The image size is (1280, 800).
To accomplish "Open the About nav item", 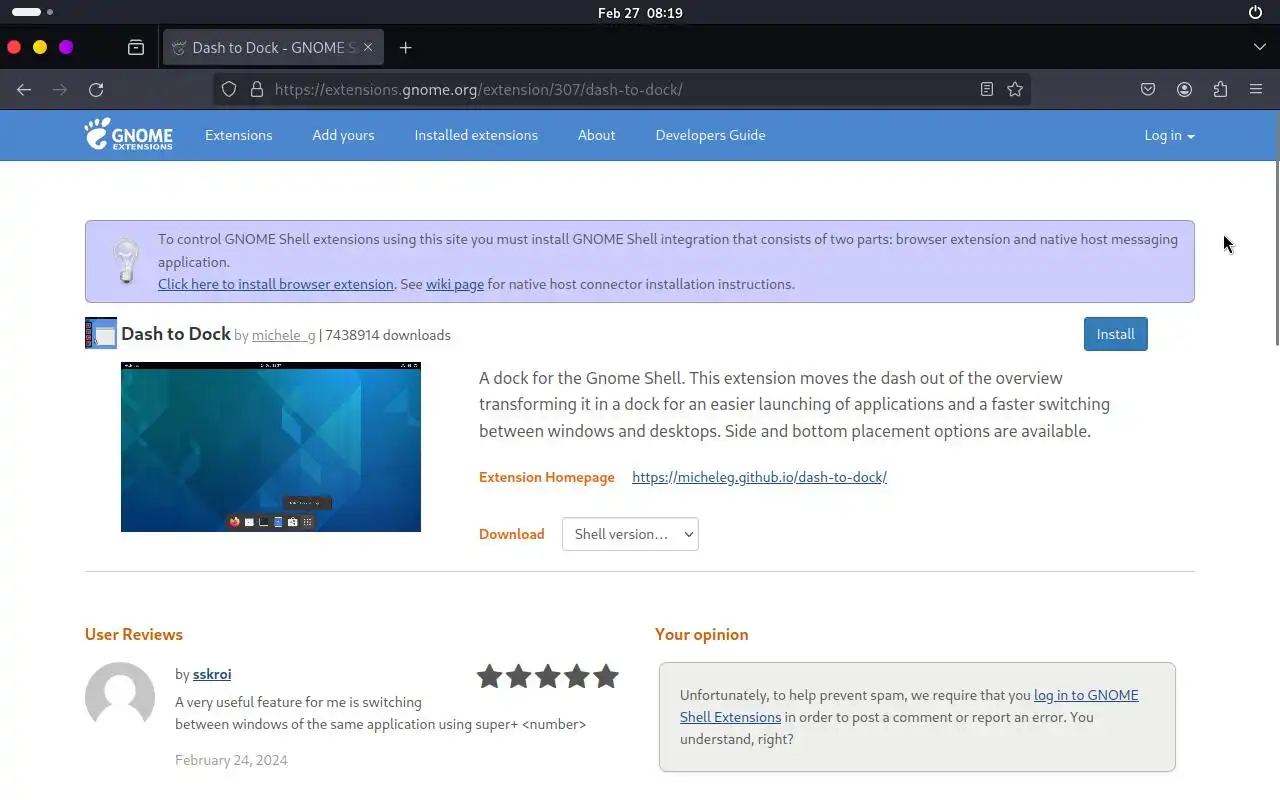I will click(x=596, y=135).
